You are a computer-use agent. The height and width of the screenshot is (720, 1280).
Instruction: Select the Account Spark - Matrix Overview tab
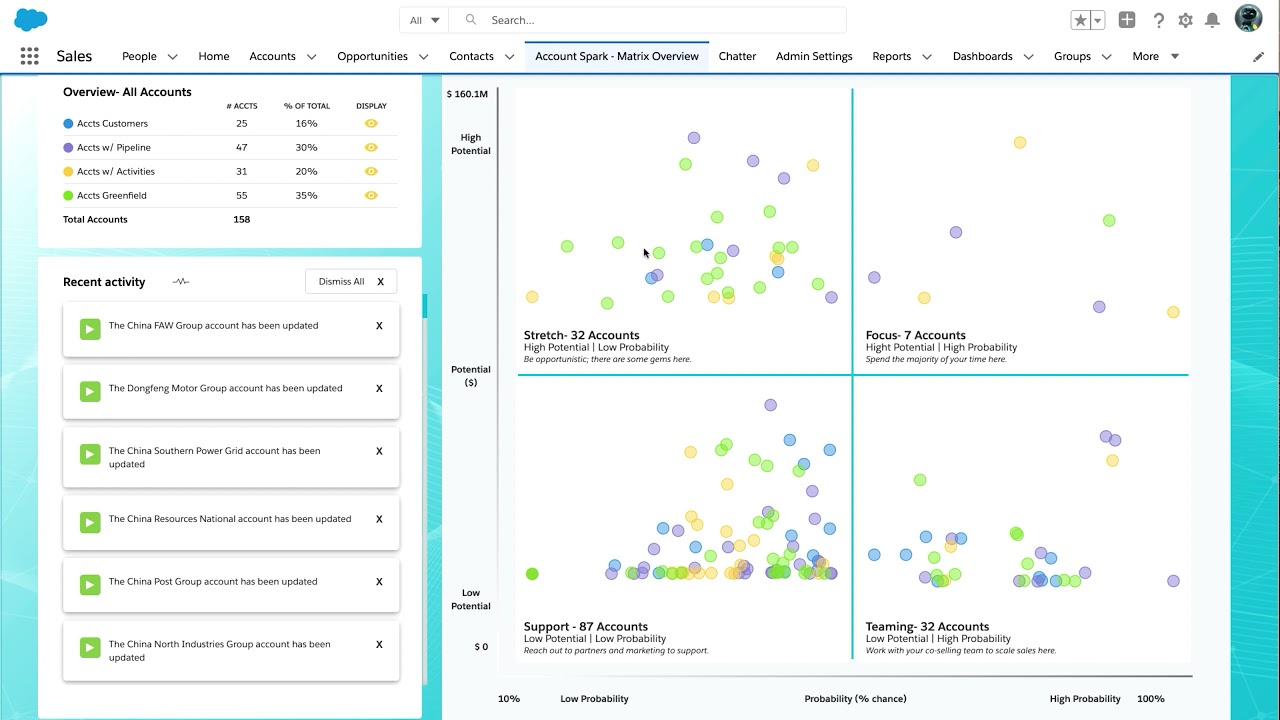tap(617, 57)
